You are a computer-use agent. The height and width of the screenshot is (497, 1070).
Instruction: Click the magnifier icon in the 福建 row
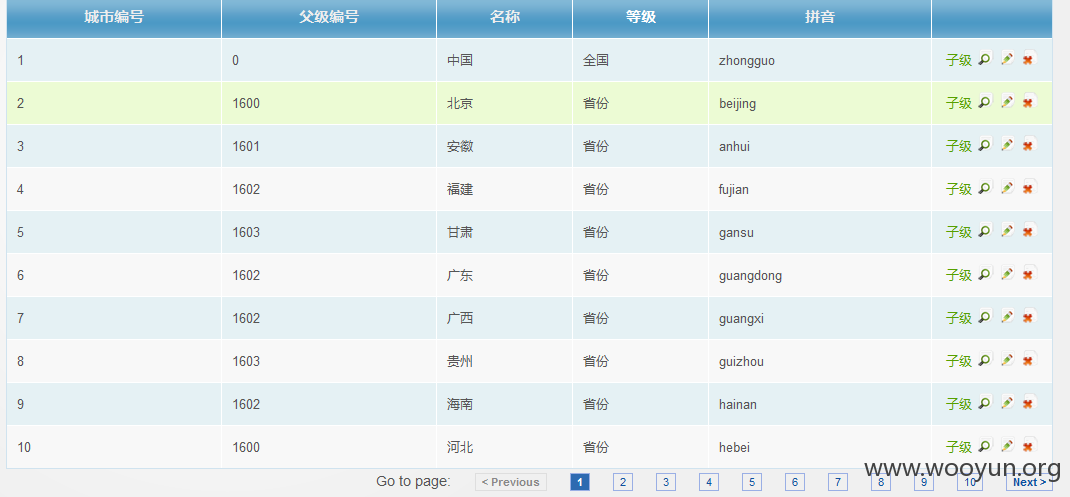(x=984, y=188)
